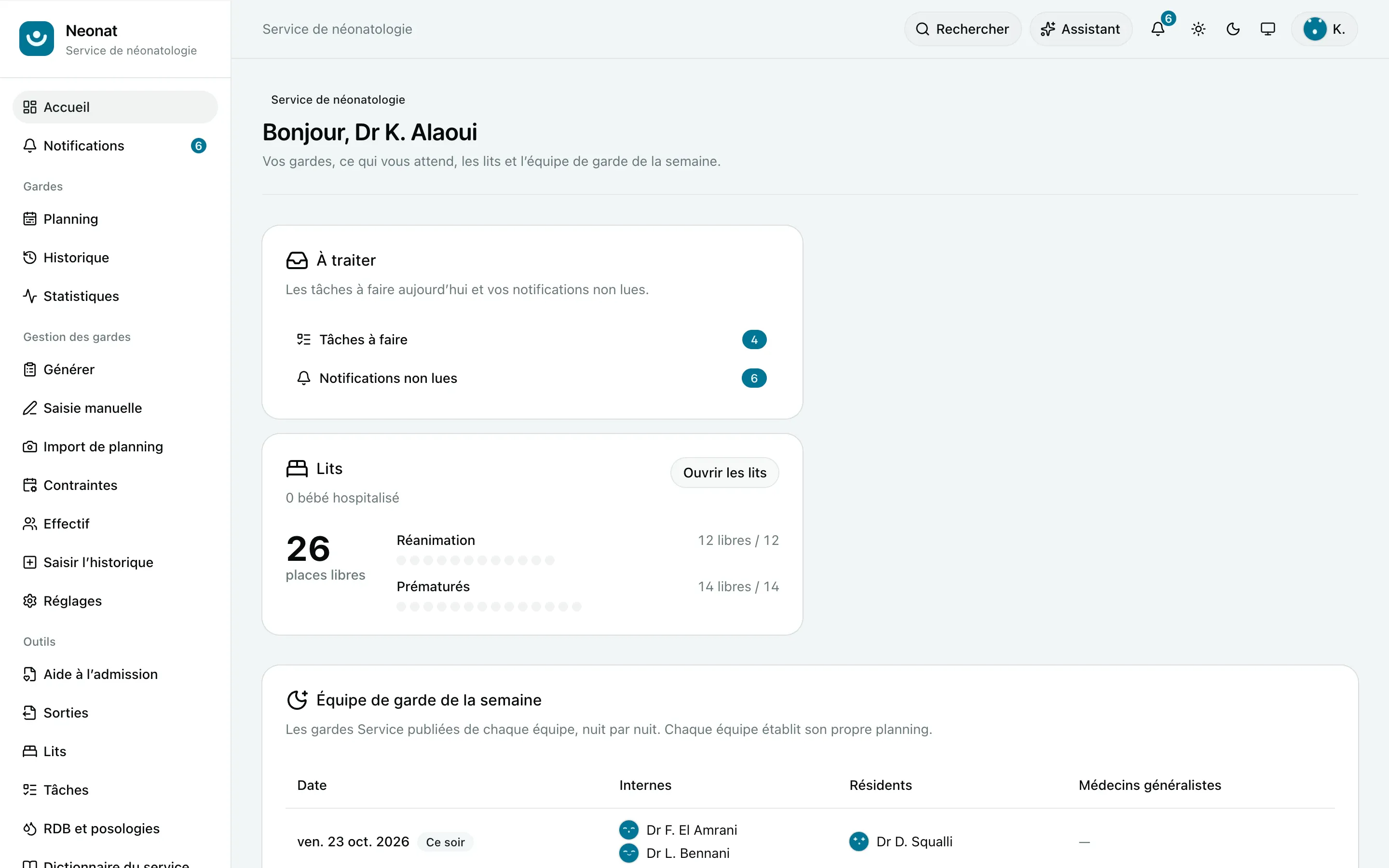Click the Tâches list icon in sidebar
This screenshot has height=868, width=1389.
pyautogui.click(x=30, y=790)
